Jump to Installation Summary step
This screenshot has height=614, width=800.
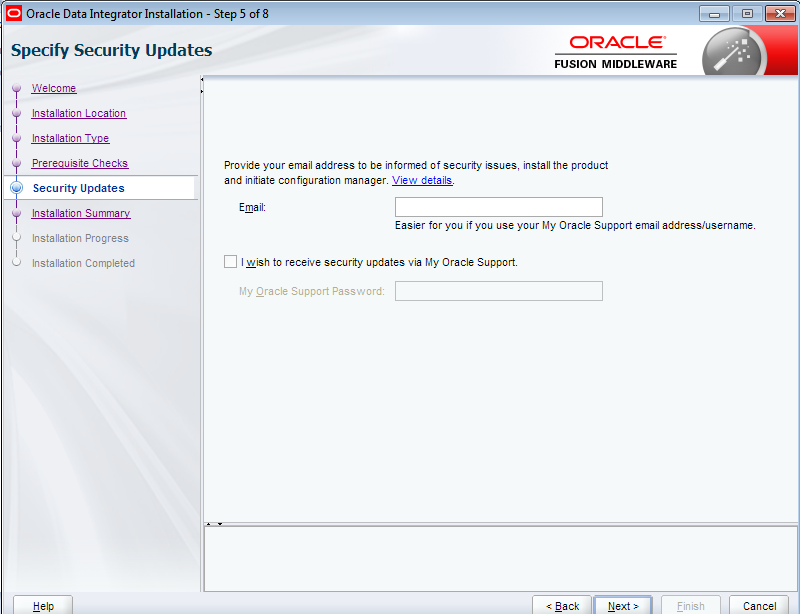(x=81, y=213)
